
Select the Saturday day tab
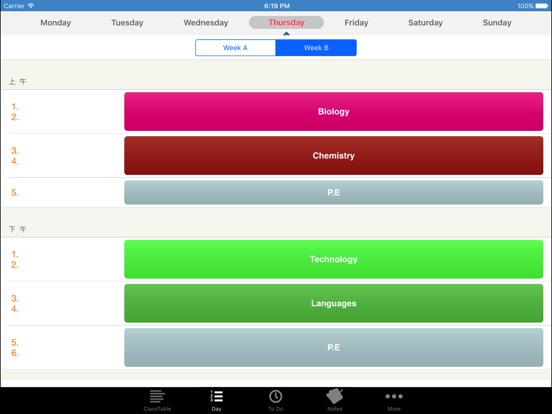[x=425, y=23]
